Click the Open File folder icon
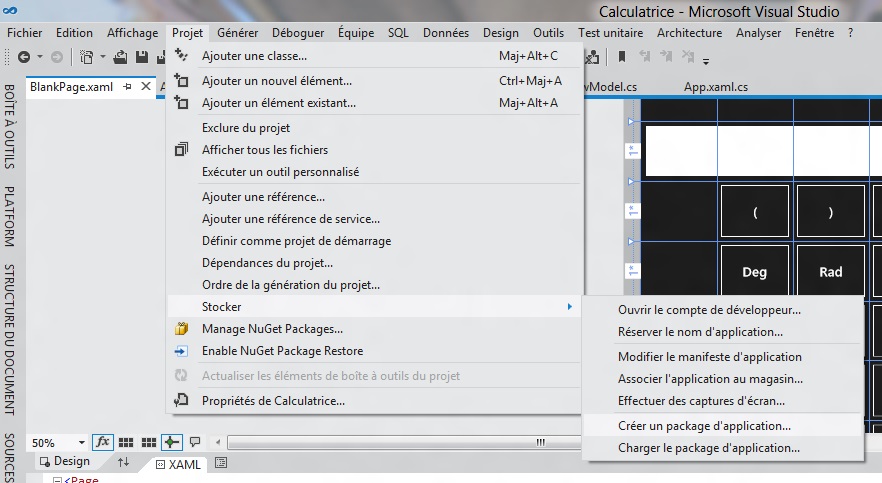882x483 pixels. (x=120, y=57)
